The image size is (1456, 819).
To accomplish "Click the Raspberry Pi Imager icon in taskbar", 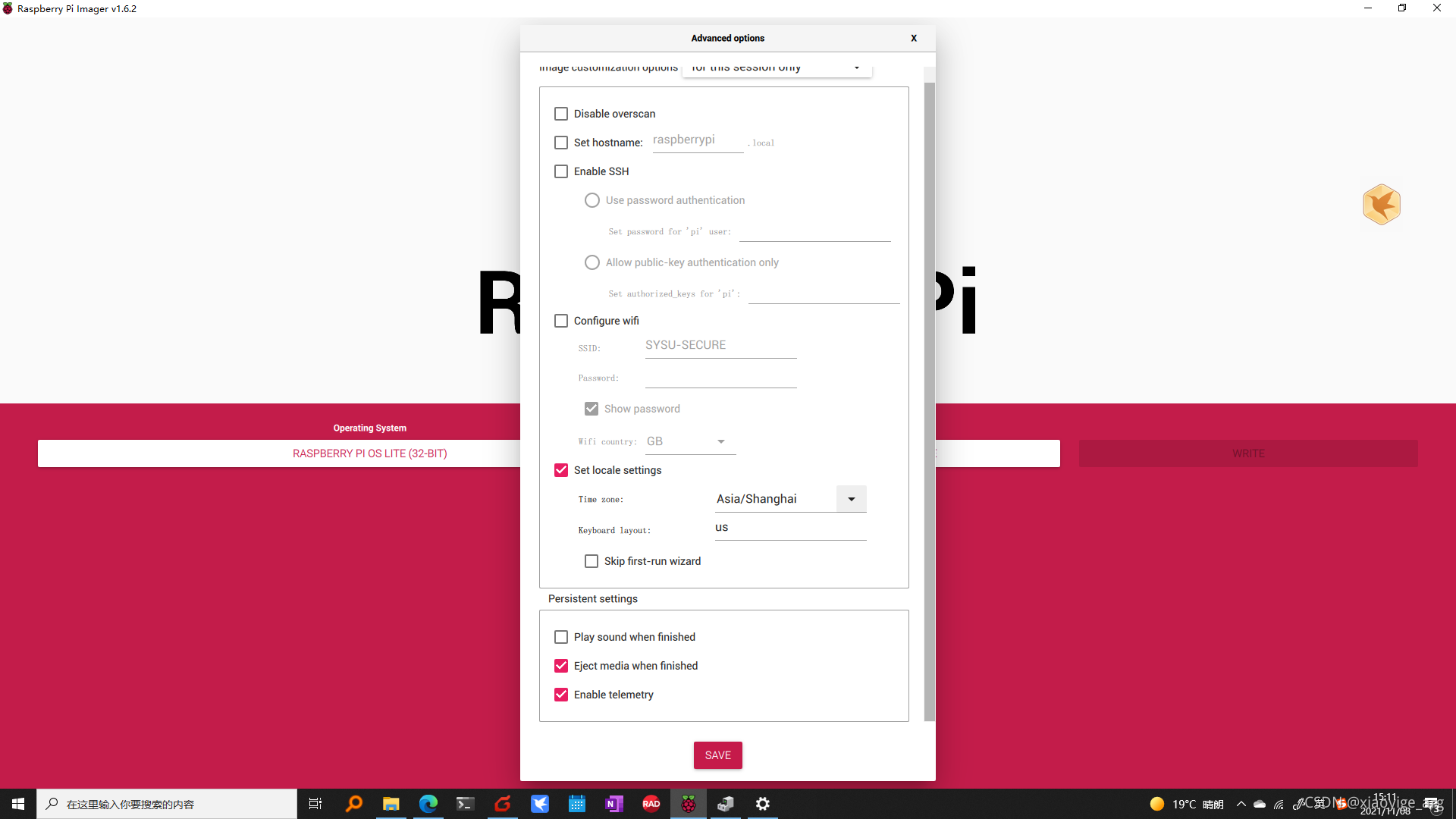I will coord(688,804).
